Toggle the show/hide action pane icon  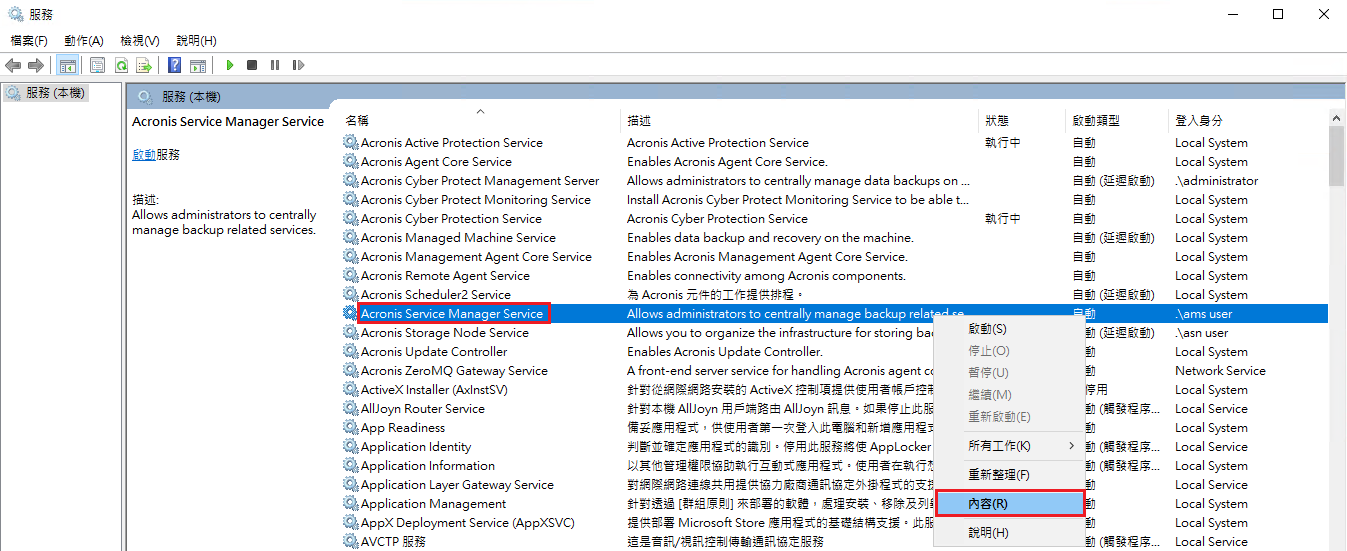point(198,65)
